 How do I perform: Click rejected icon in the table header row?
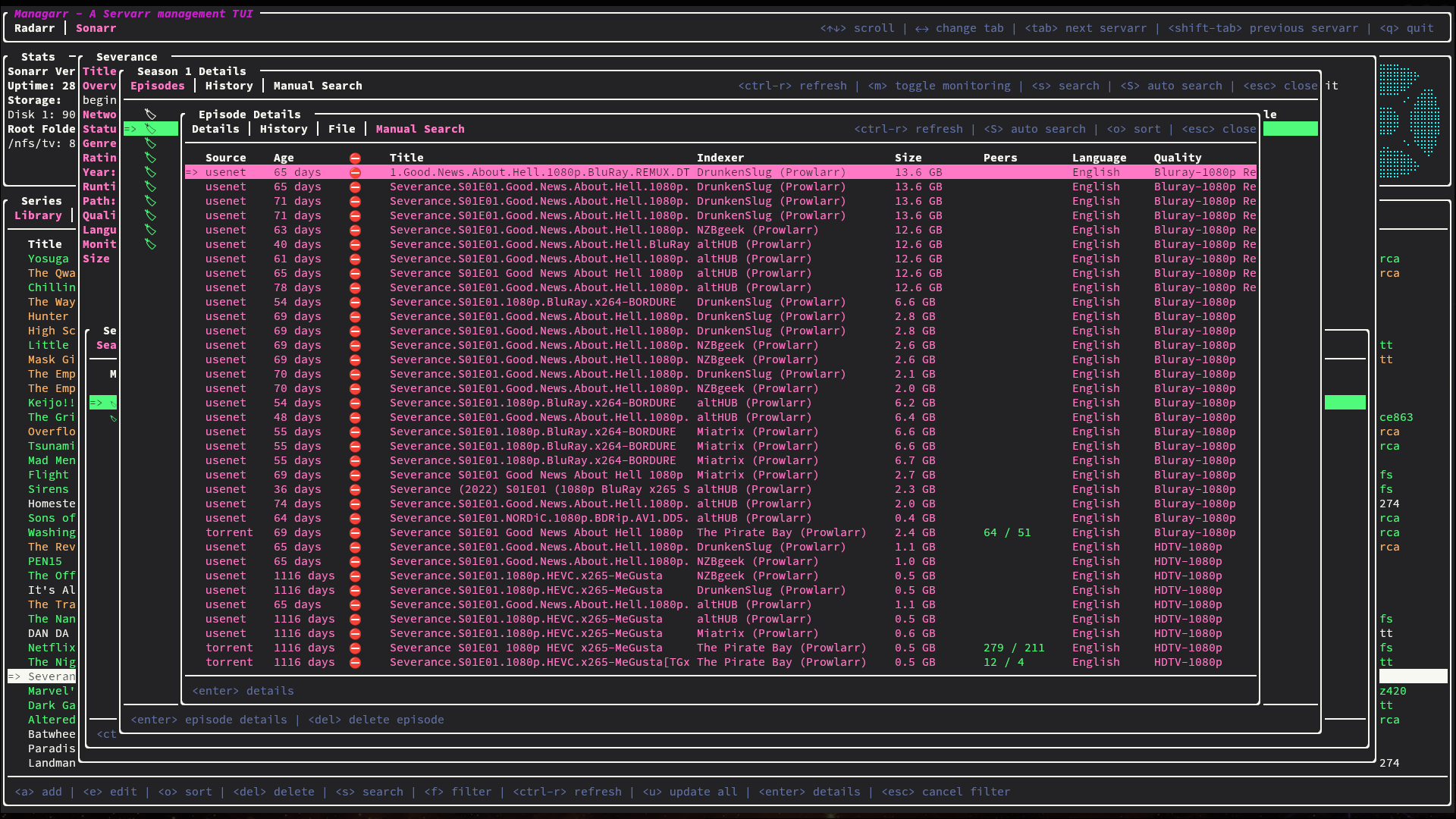pos(355,158)
